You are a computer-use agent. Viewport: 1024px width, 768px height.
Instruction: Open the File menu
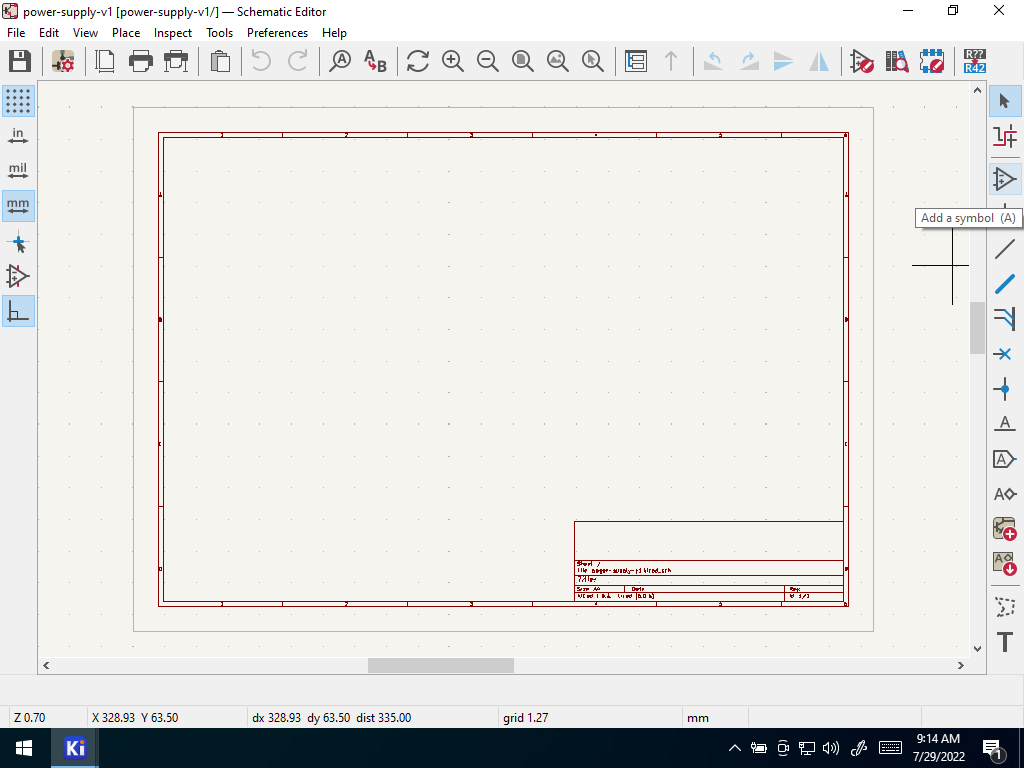point(16,33)
